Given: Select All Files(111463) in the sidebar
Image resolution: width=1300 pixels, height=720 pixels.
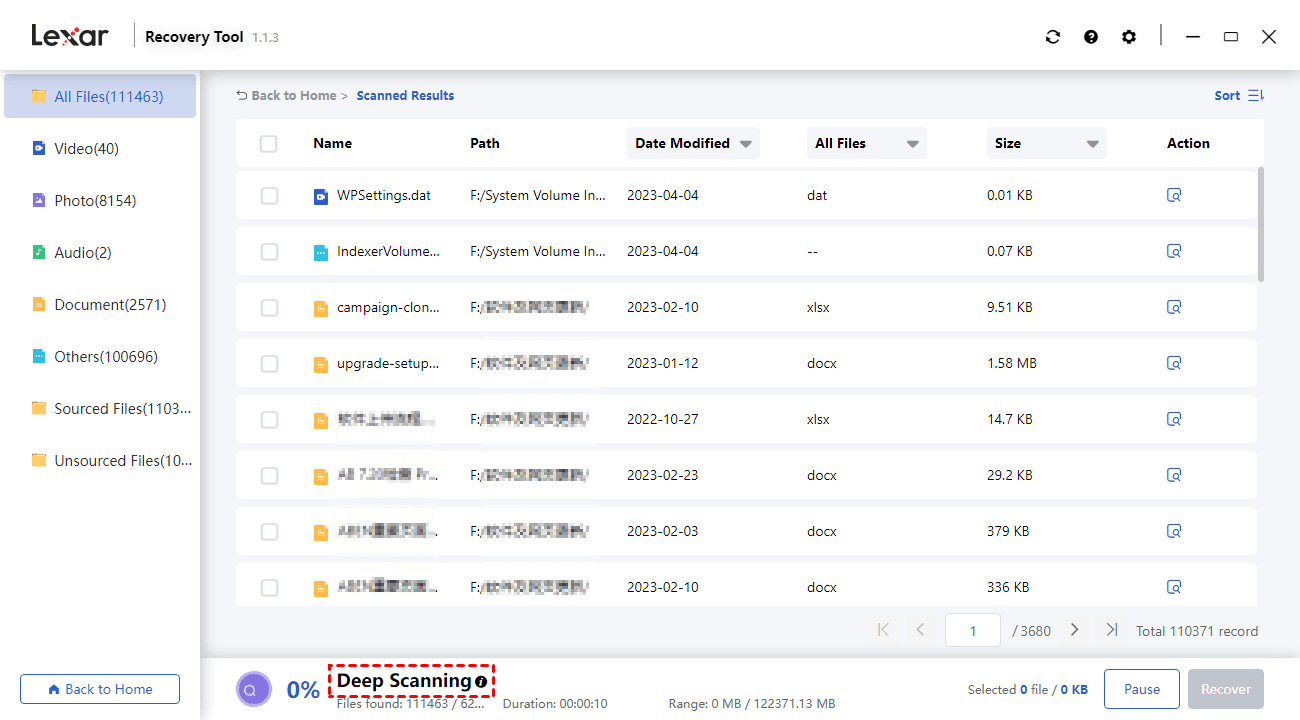Looking at the screenshot, I should click(x=100, y=97).
